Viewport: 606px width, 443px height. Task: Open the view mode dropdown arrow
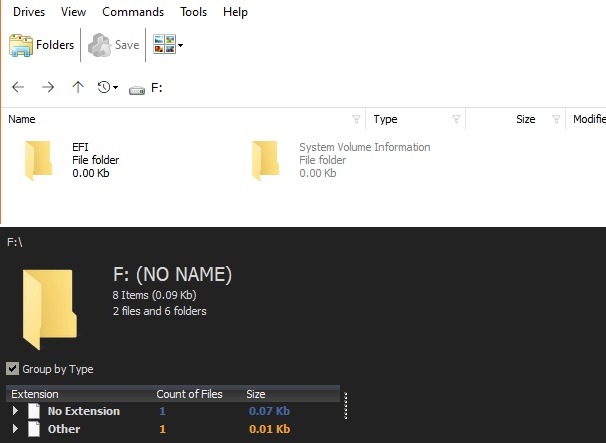[x=180, y=46]
